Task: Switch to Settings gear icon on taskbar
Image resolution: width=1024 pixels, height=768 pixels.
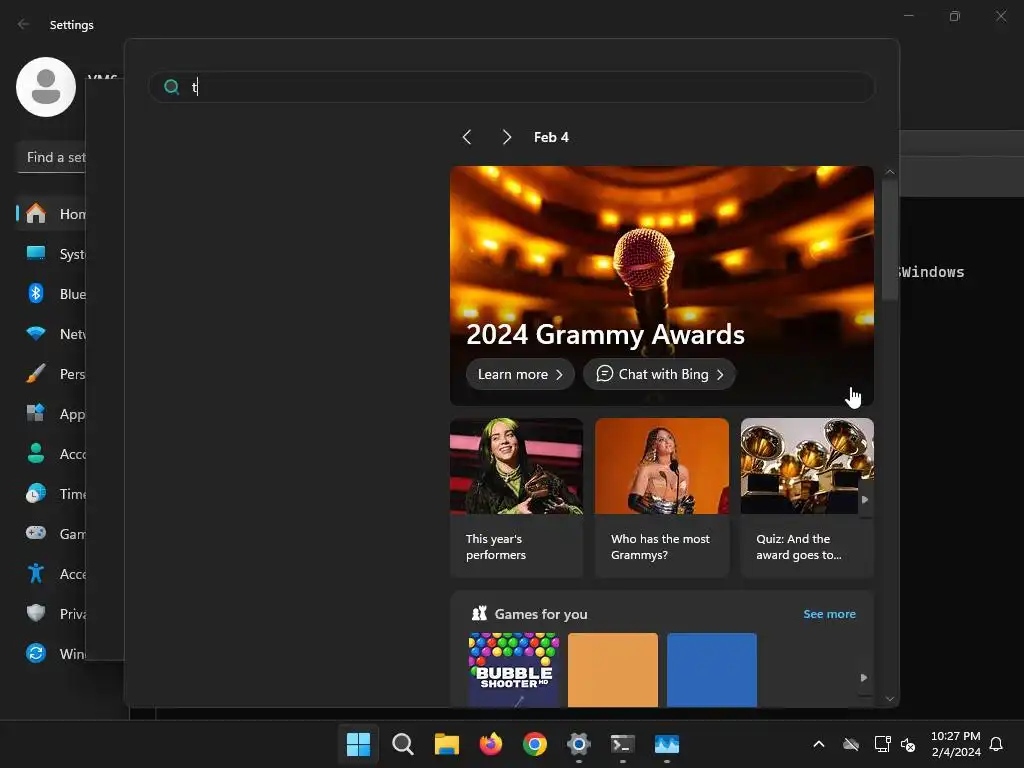Action: (x=579, y=744)
